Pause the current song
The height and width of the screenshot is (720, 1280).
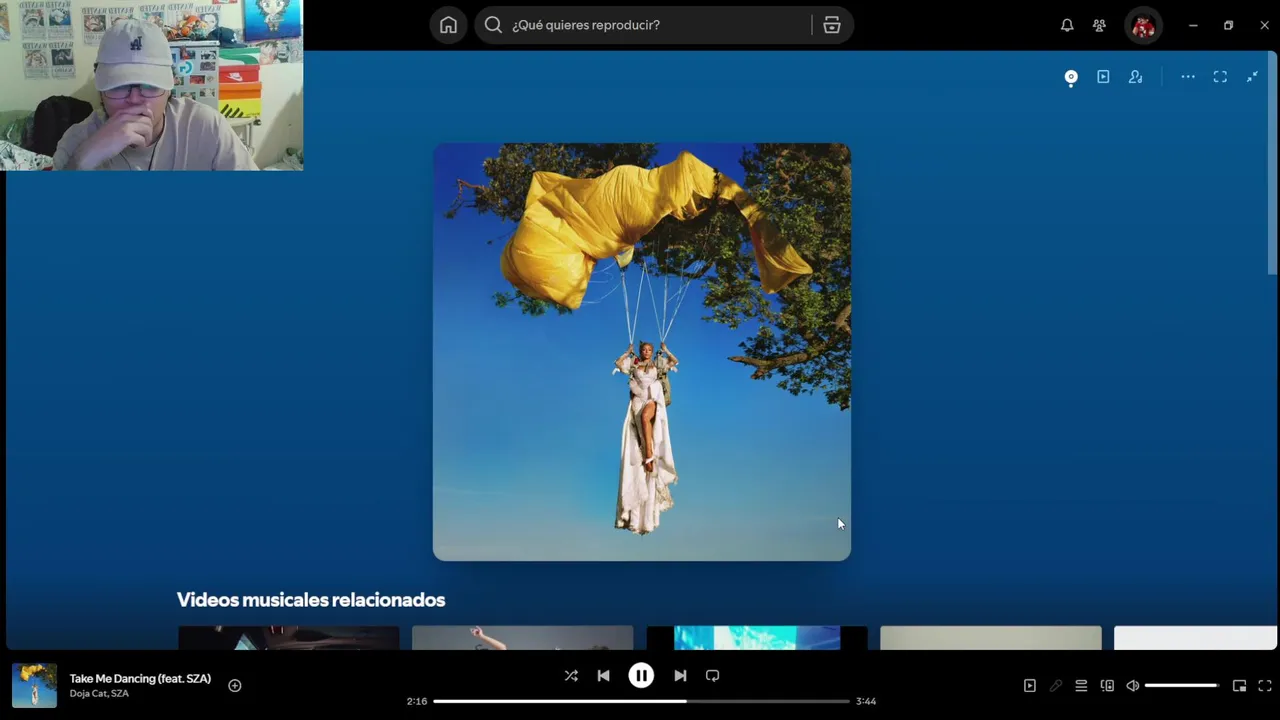click(x=641, y=676)
